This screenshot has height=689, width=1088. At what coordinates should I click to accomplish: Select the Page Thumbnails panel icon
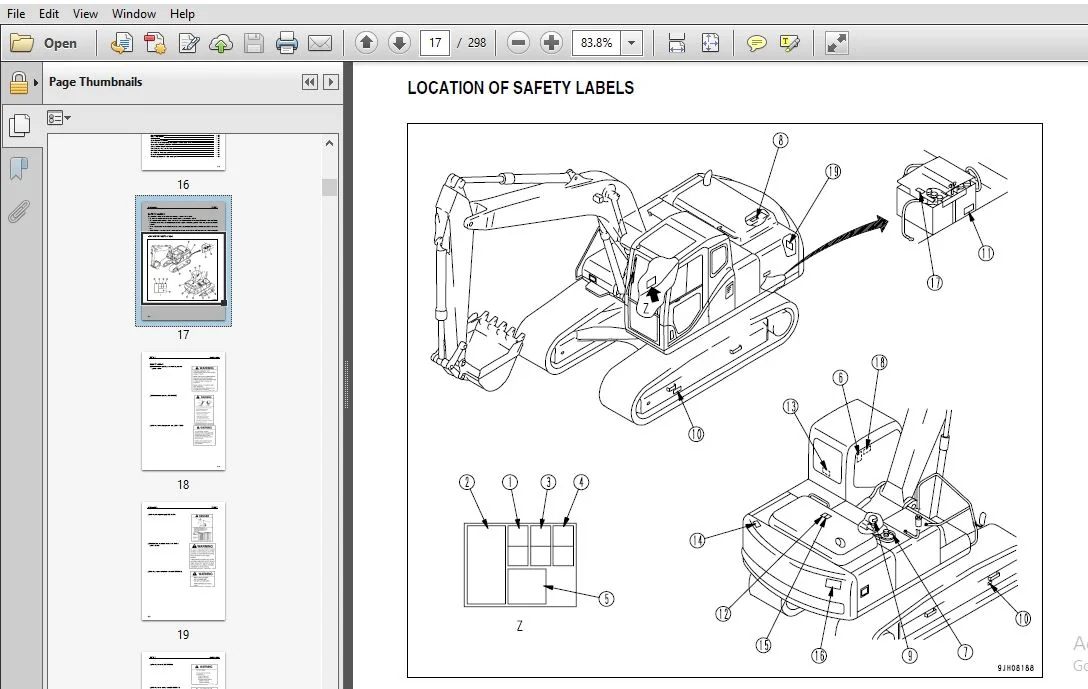pyautogui.click(x=19, y=126)
